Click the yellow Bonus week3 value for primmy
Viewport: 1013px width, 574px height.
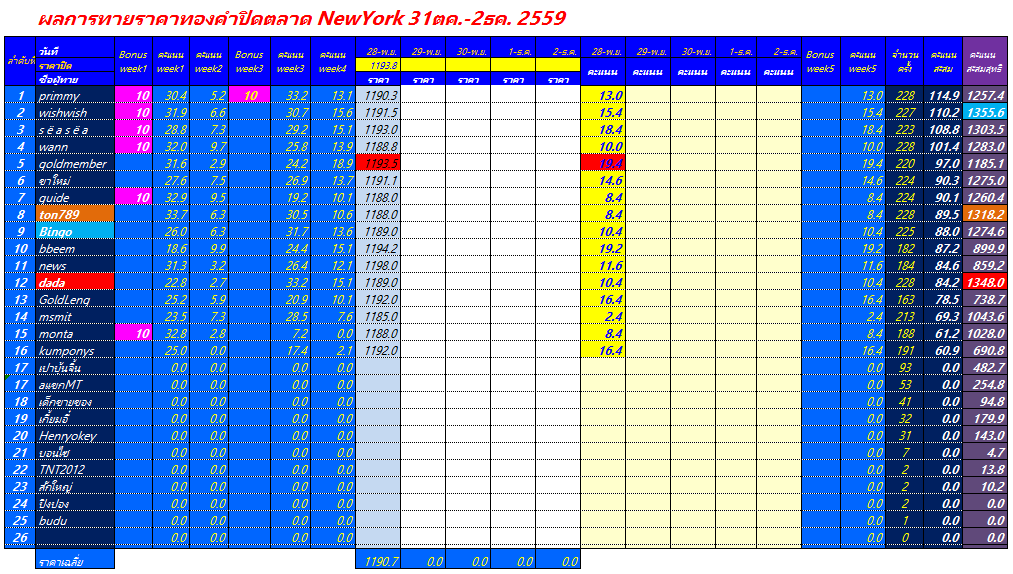point(249,96)
